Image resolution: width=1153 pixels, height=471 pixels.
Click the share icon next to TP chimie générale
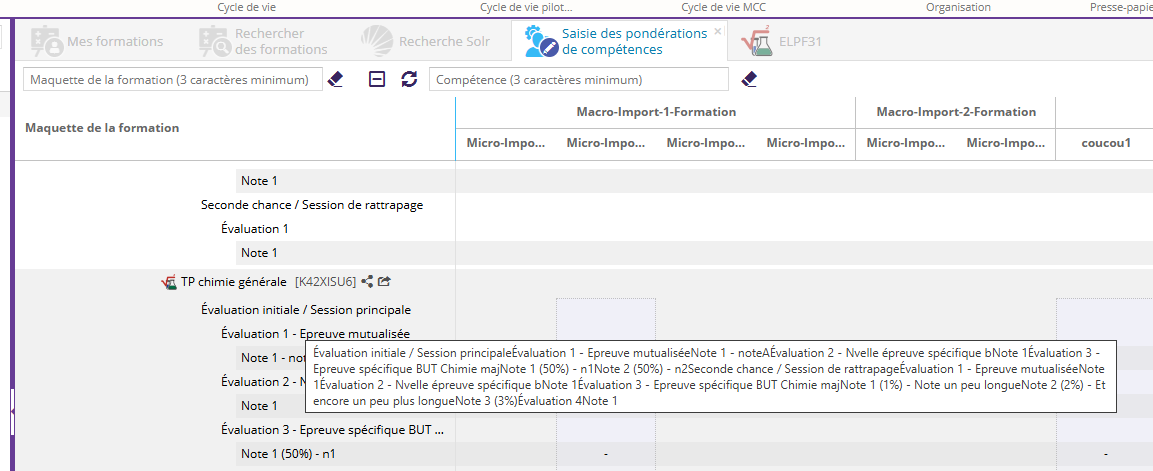click(x=367, y=282)
